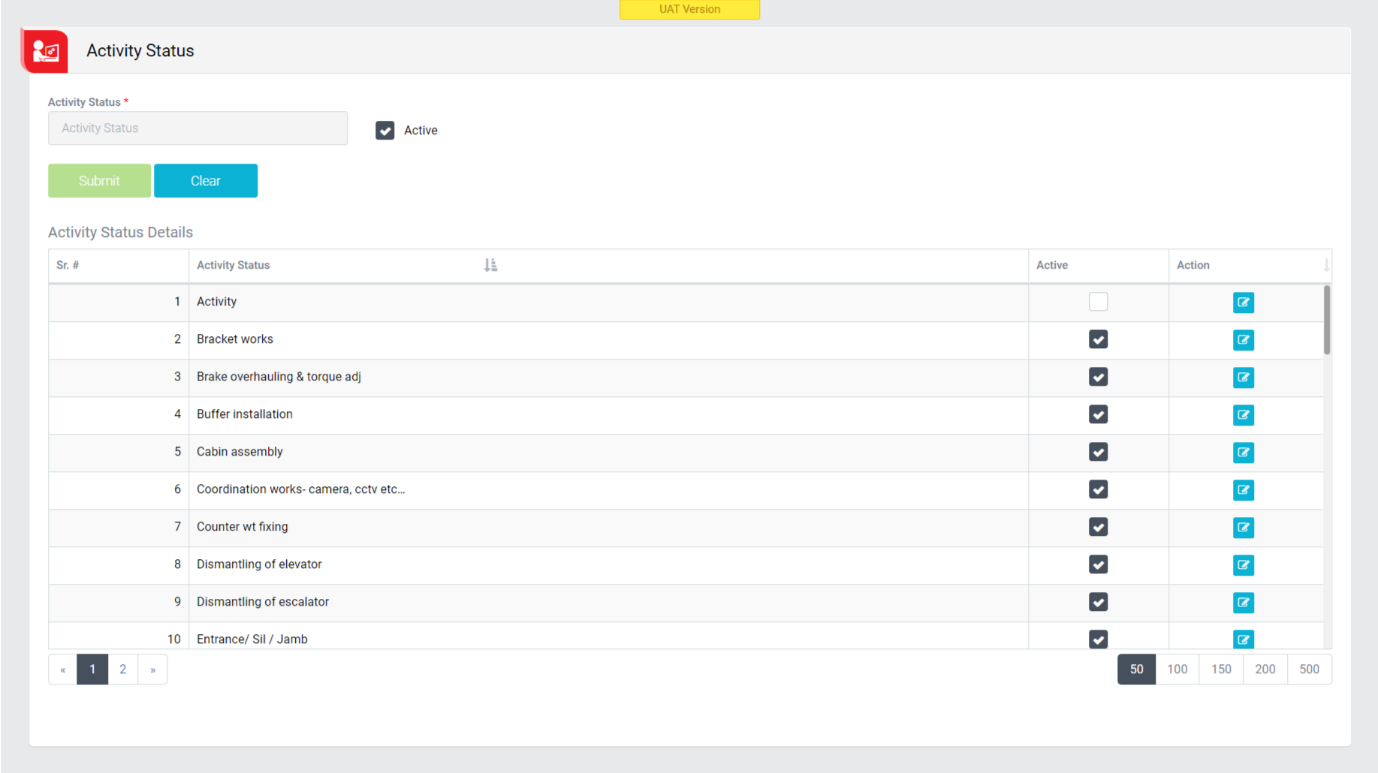This screenshot has width=1378, height=773.
Task: Show 100 rows per page
Action: click(x=1177, y=669)
